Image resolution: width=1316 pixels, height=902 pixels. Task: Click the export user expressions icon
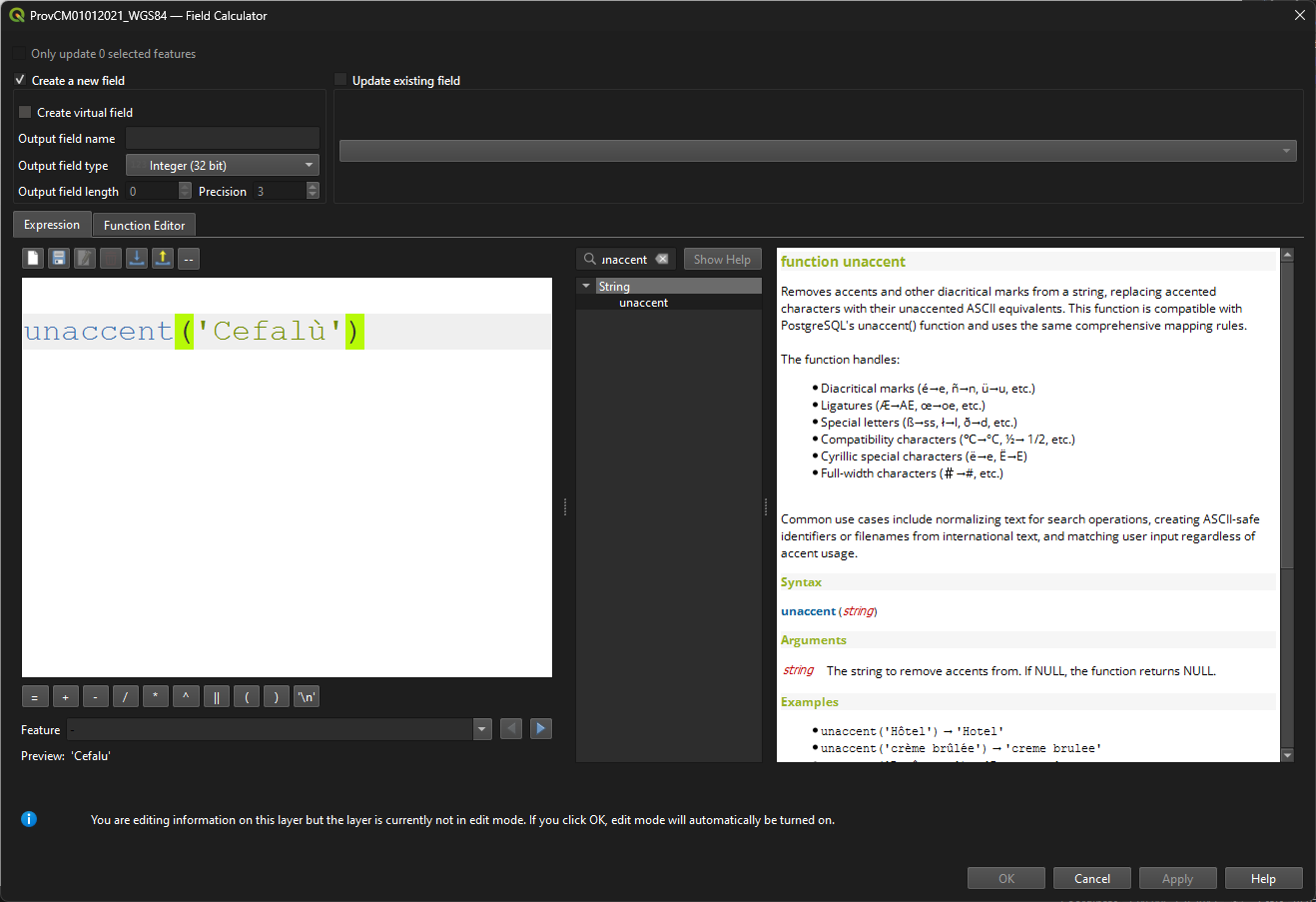click(163, 259)
